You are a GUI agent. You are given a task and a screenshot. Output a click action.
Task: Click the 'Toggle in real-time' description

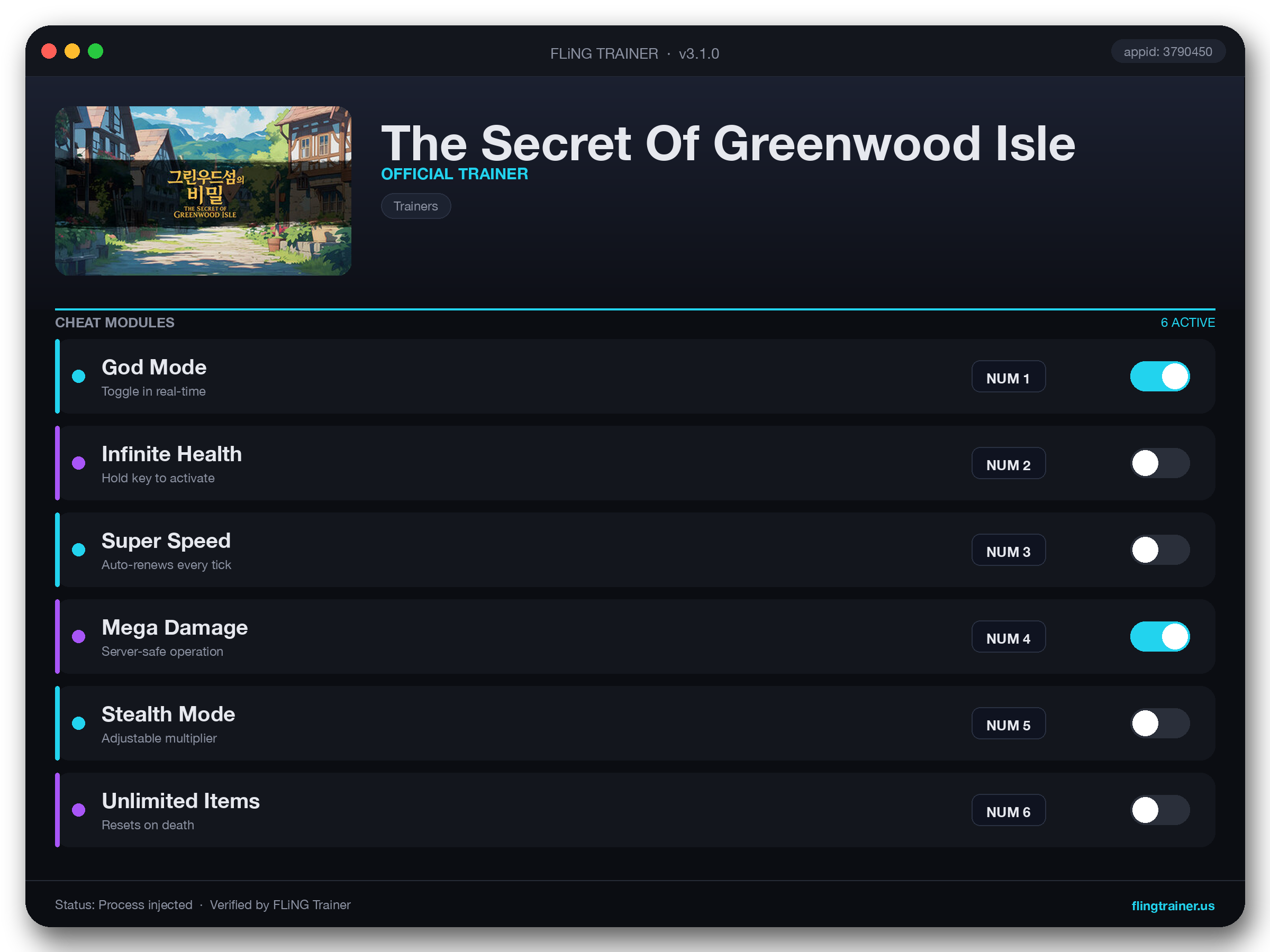click(153, 391)
